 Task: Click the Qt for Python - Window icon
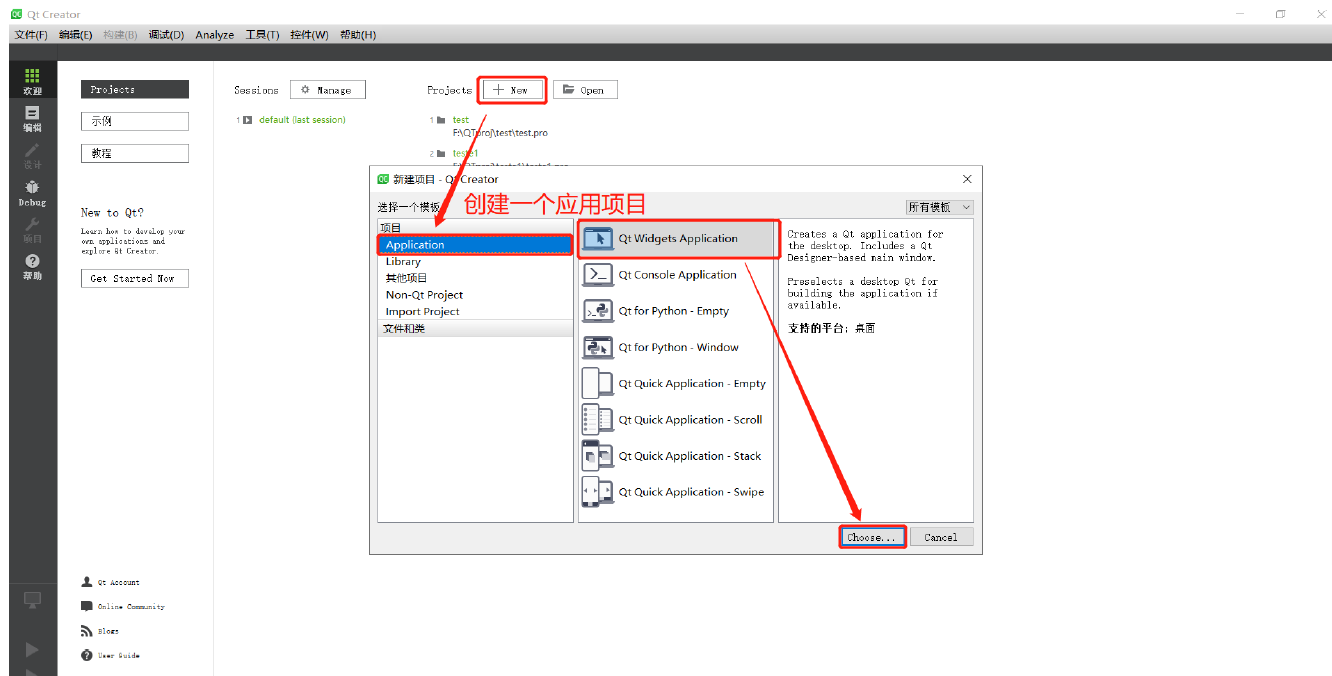[x=598, y=347]
